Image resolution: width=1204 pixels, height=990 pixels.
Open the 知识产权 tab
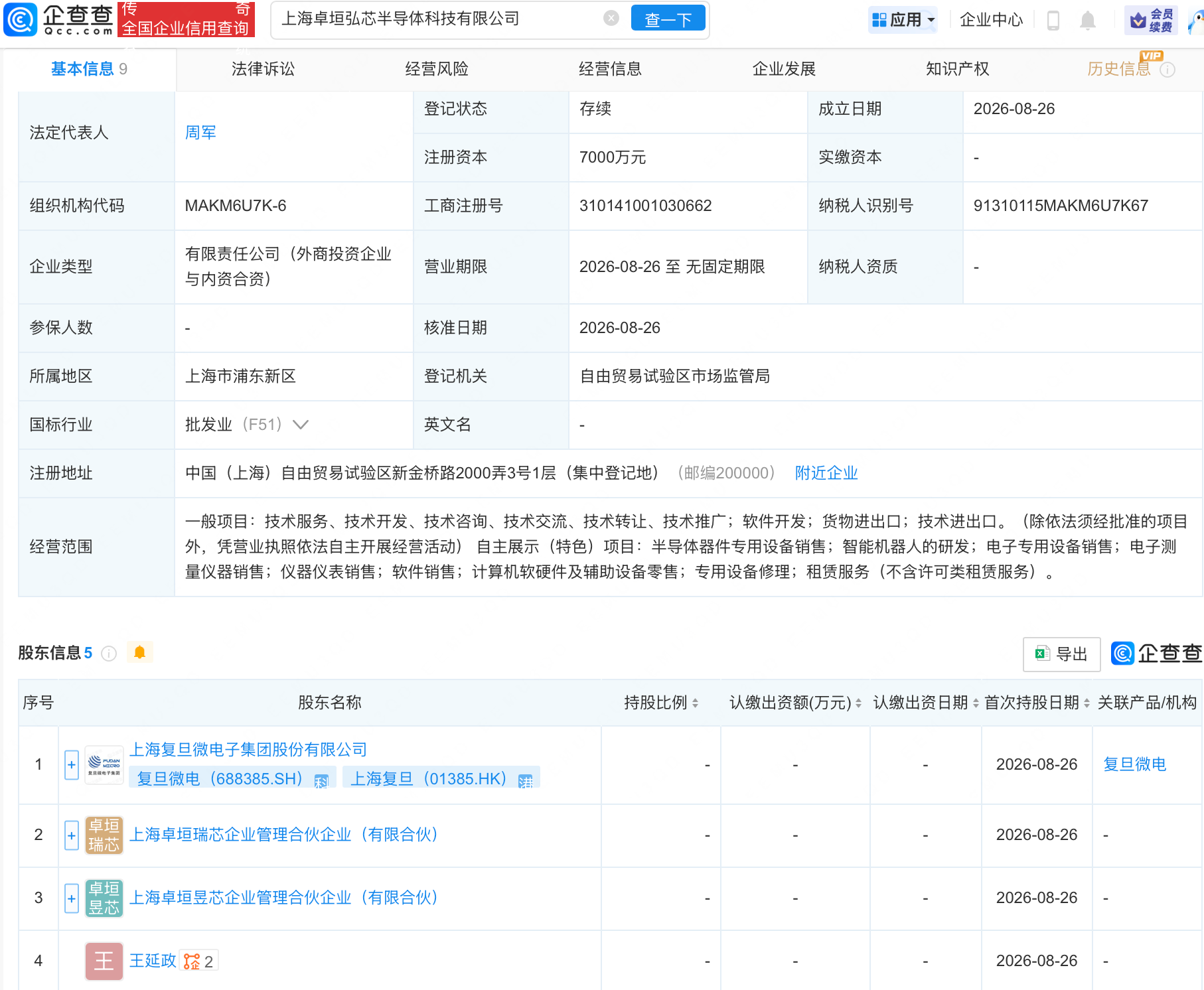tap(957, 69)
